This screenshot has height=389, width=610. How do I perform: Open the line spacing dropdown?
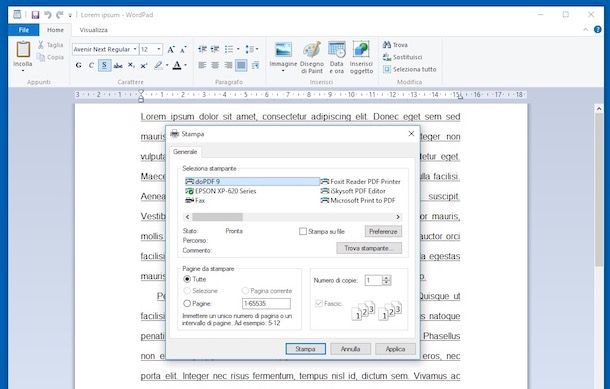pyautogui.click(x=252, y=49)
